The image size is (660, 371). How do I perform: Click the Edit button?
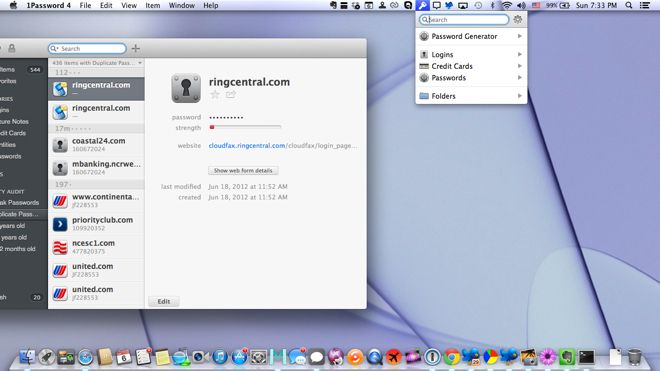click(164, 302)
